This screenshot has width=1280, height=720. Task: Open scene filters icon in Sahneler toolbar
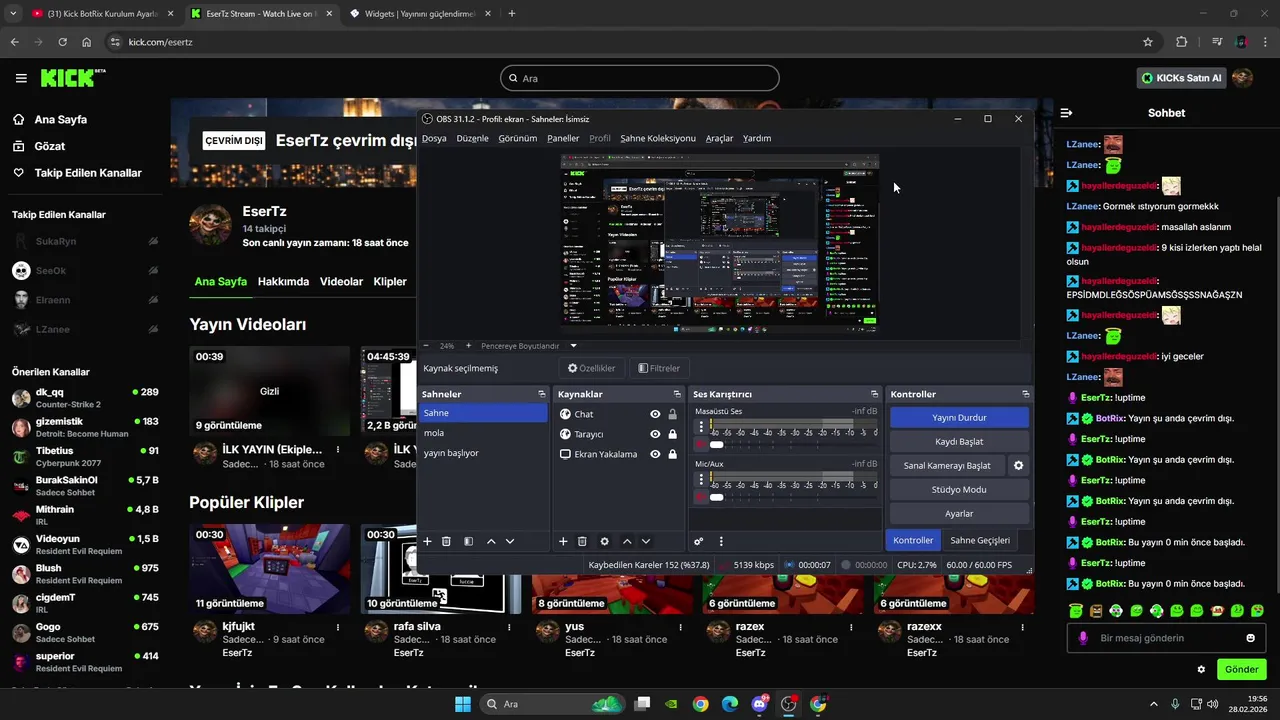(x=468, y=541)
